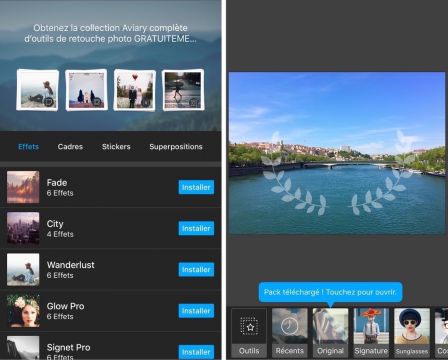
Task: Tap the second promo photo with building
Action: [x=87, y=90]
